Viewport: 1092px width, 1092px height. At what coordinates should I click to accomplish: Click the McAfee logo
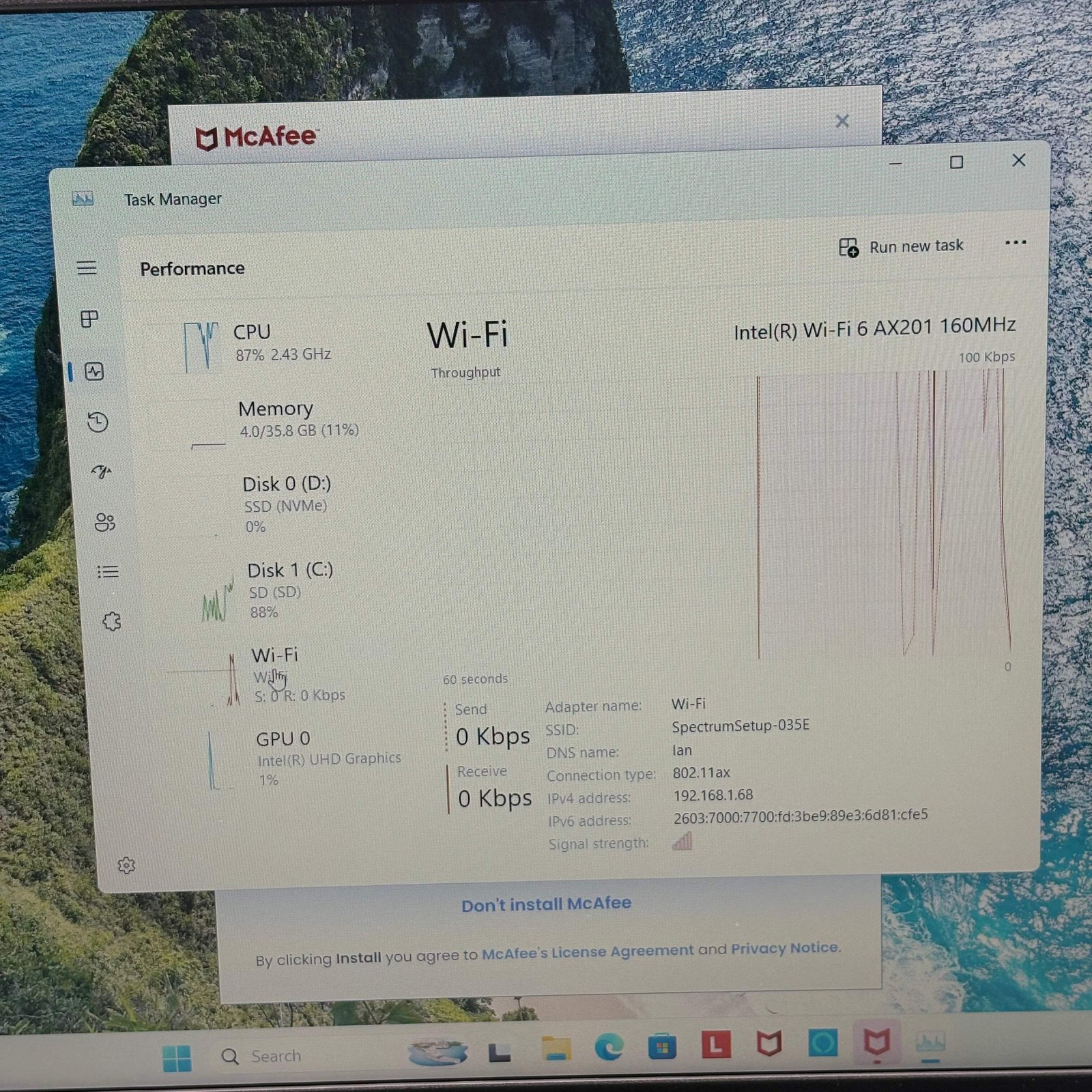click(256, 137)
